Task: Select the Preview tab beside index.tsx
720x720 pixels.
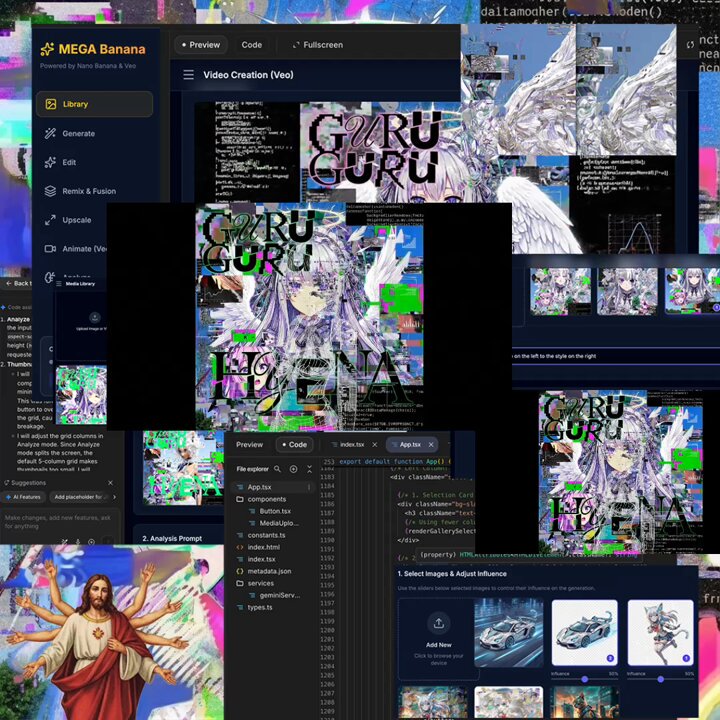Action: (249, 444)
